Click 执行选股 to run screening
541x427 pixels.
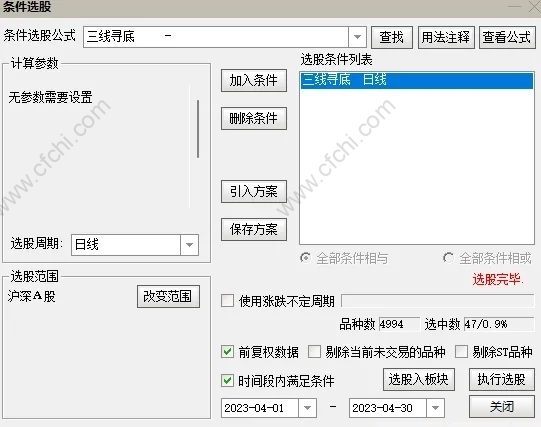502,379
